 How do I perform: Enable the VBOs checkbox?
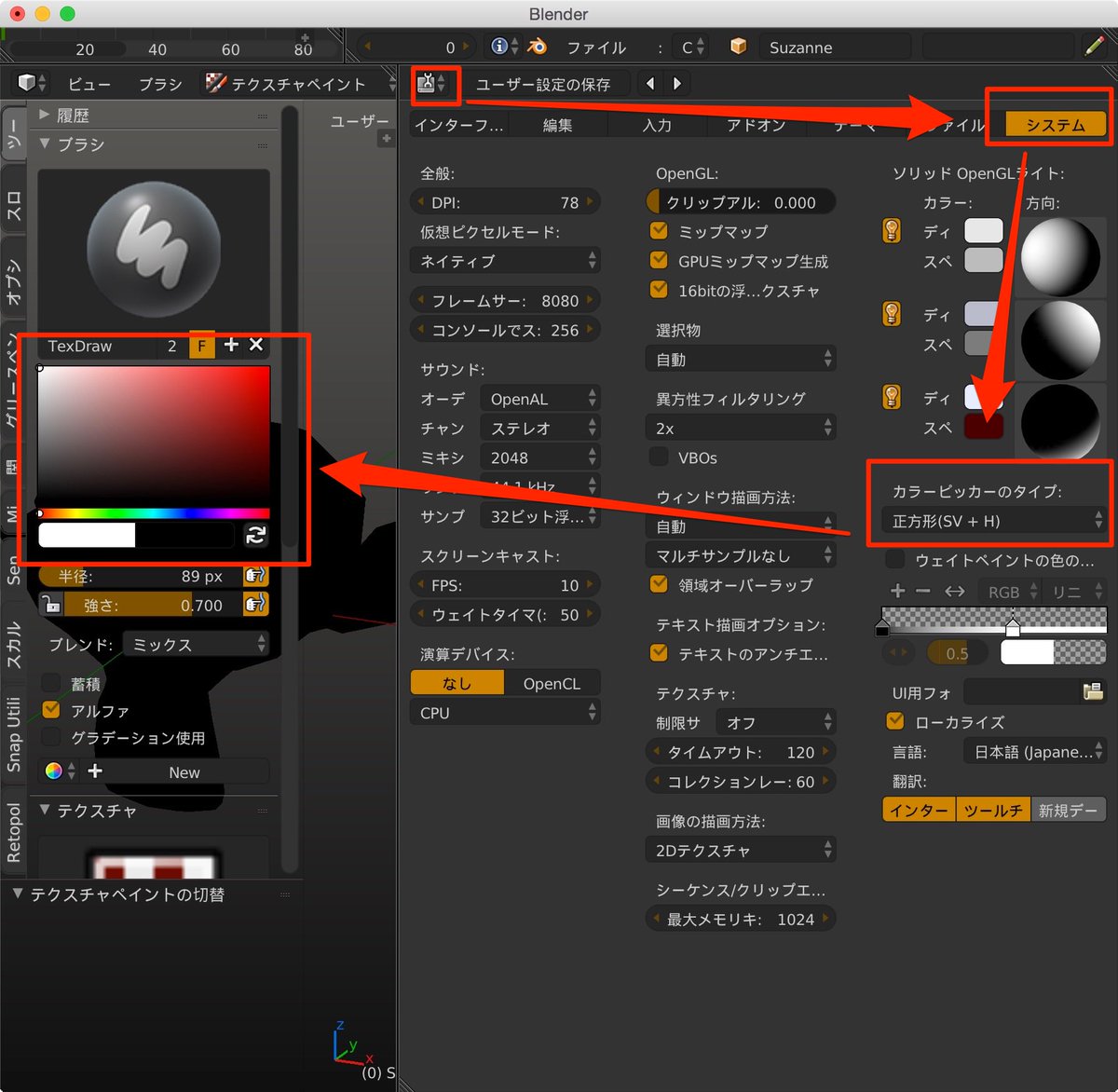click(x=659, y=457)
